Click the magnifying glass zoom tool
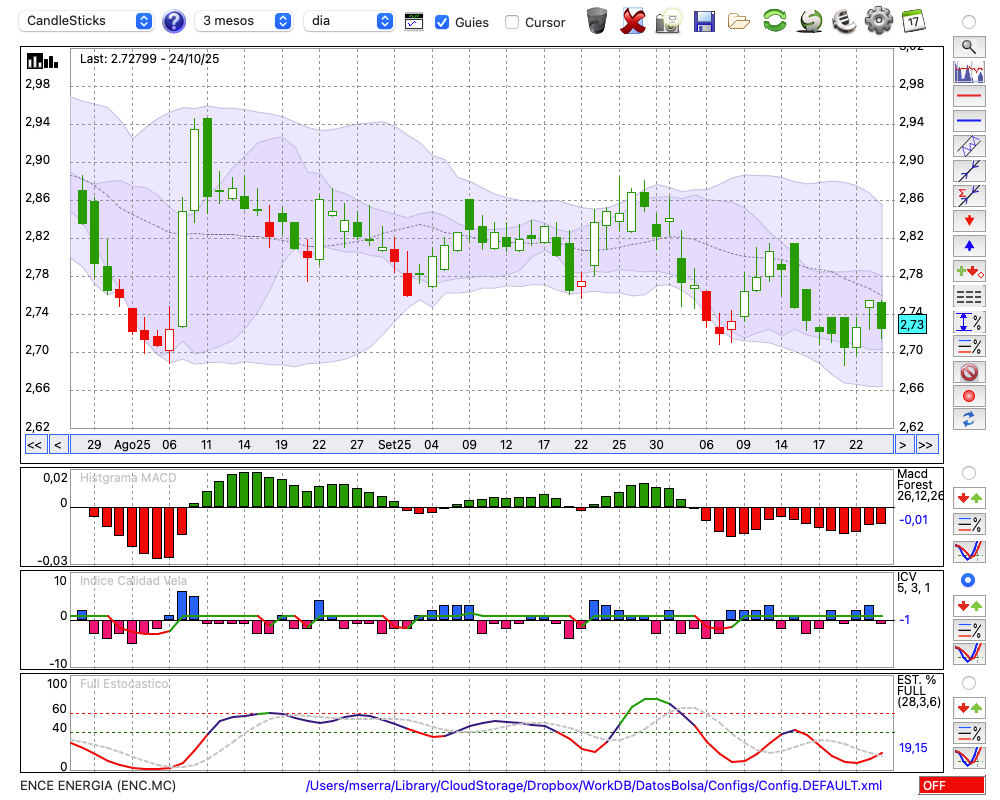Image resolution: width=1000 pixels, height=800 pixels. (968, 46)
